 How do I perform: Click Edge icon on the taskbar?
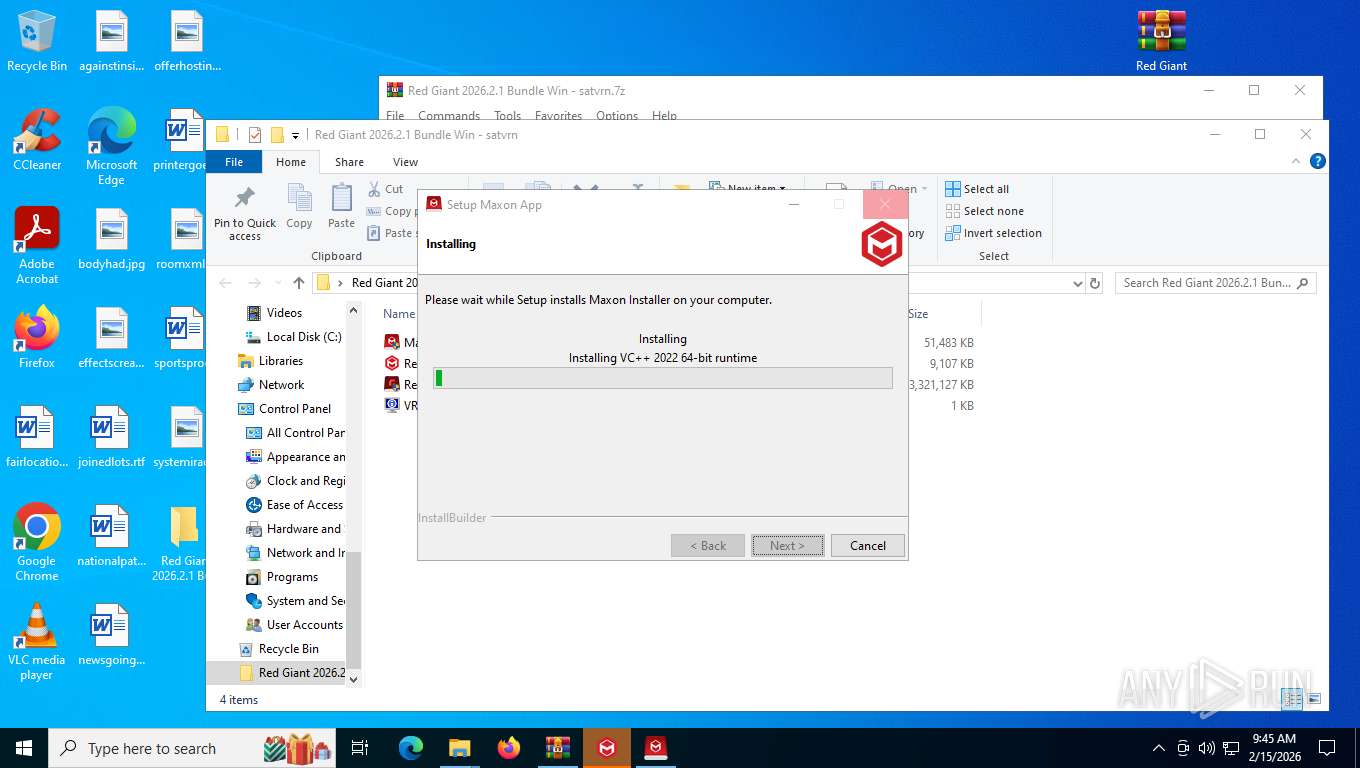click(x=410, y=748)
